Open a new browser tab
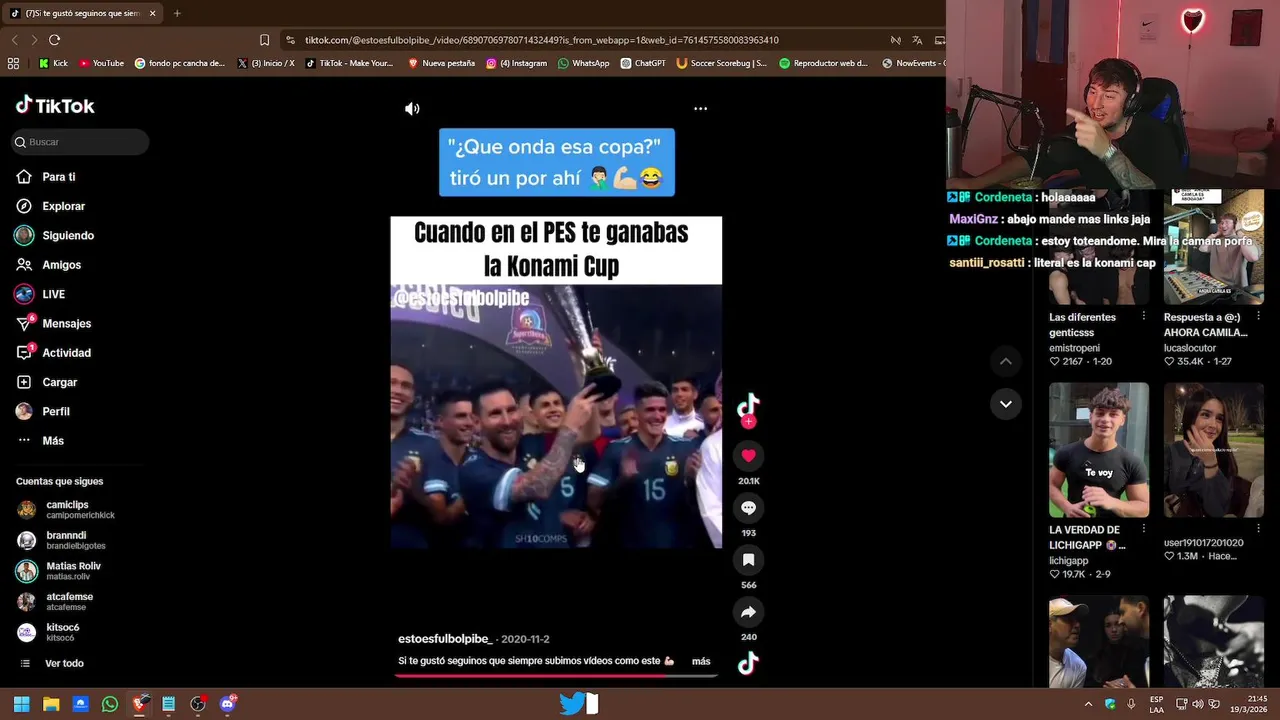Image resolution: width=1280 pixels, height=720 pixels. 177,13
